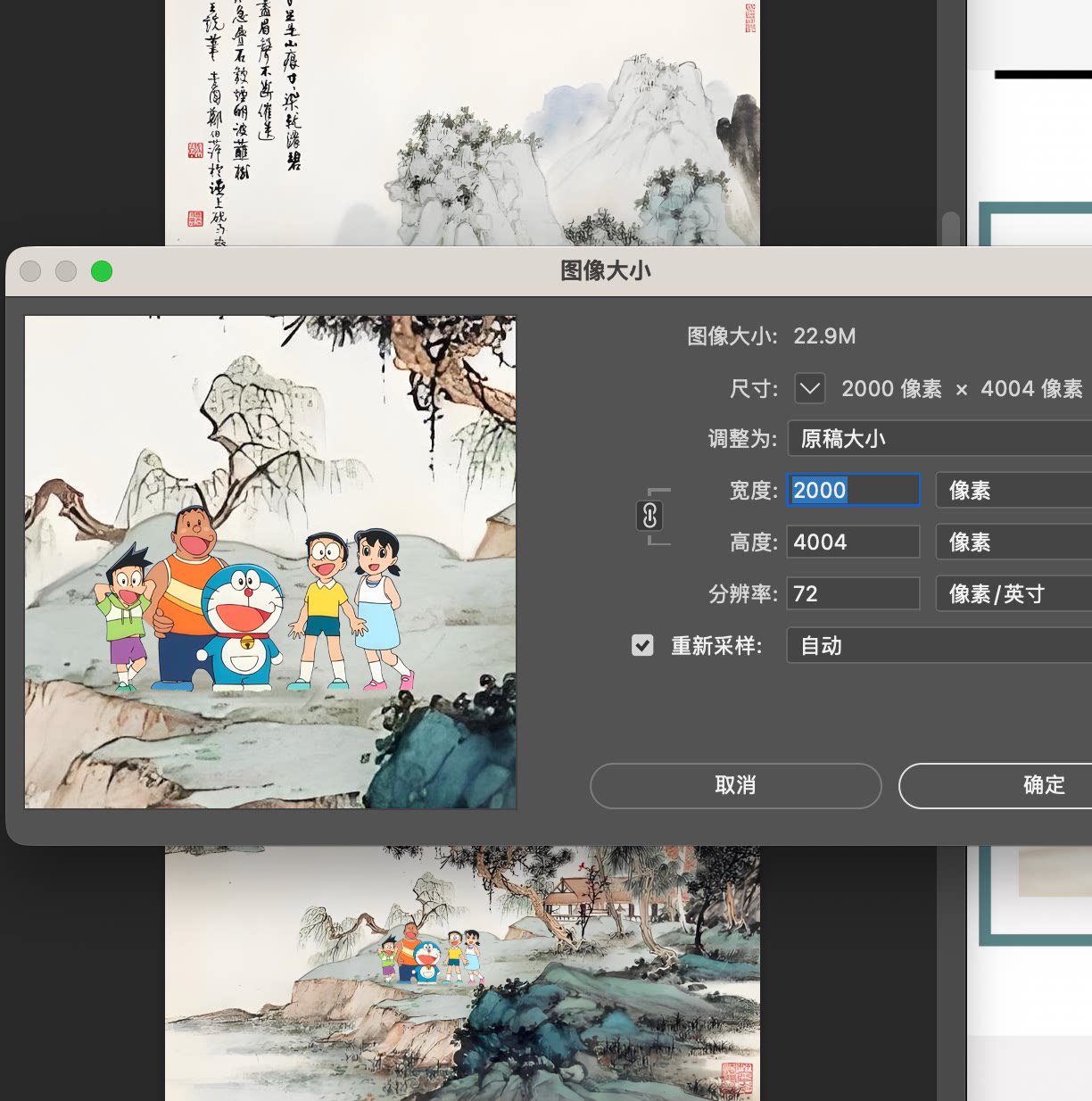Open the 重新采样 自动 method dropdown
Viewport: 1092px width, 1101px height.
(x=939, y=645)
